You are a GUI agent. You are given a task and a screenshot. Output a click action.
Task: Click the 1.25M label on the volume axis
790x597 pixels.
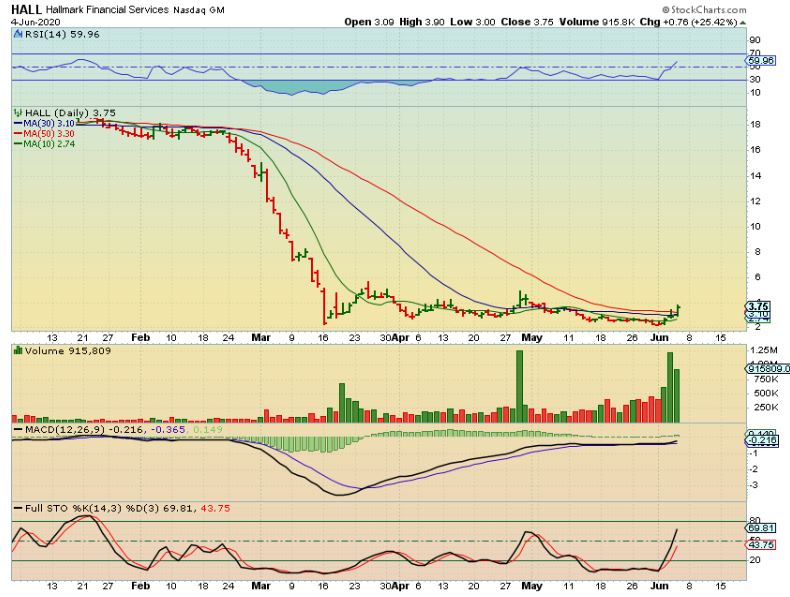pyautogui.click(x=764, y=350)
